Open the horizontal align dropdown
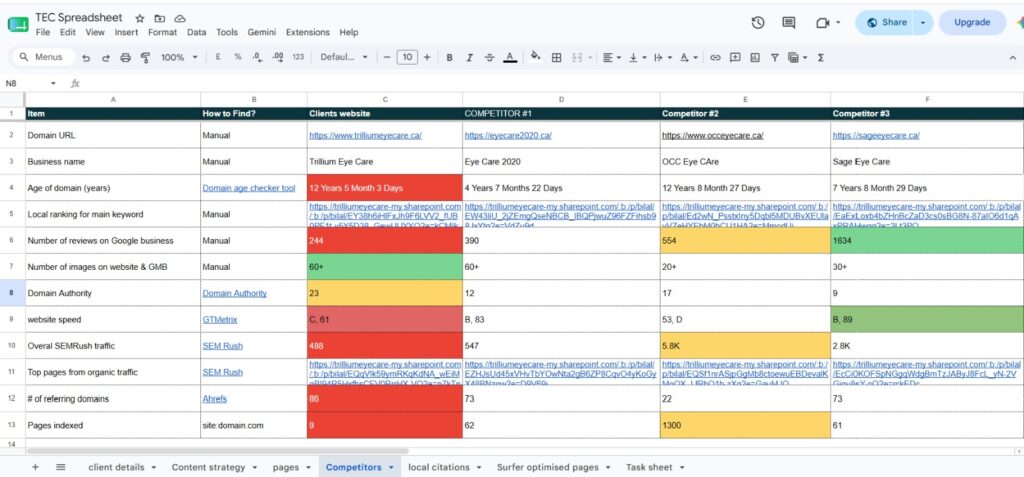The width and height of the screenshot is (1024, 477). click(612, 58)
